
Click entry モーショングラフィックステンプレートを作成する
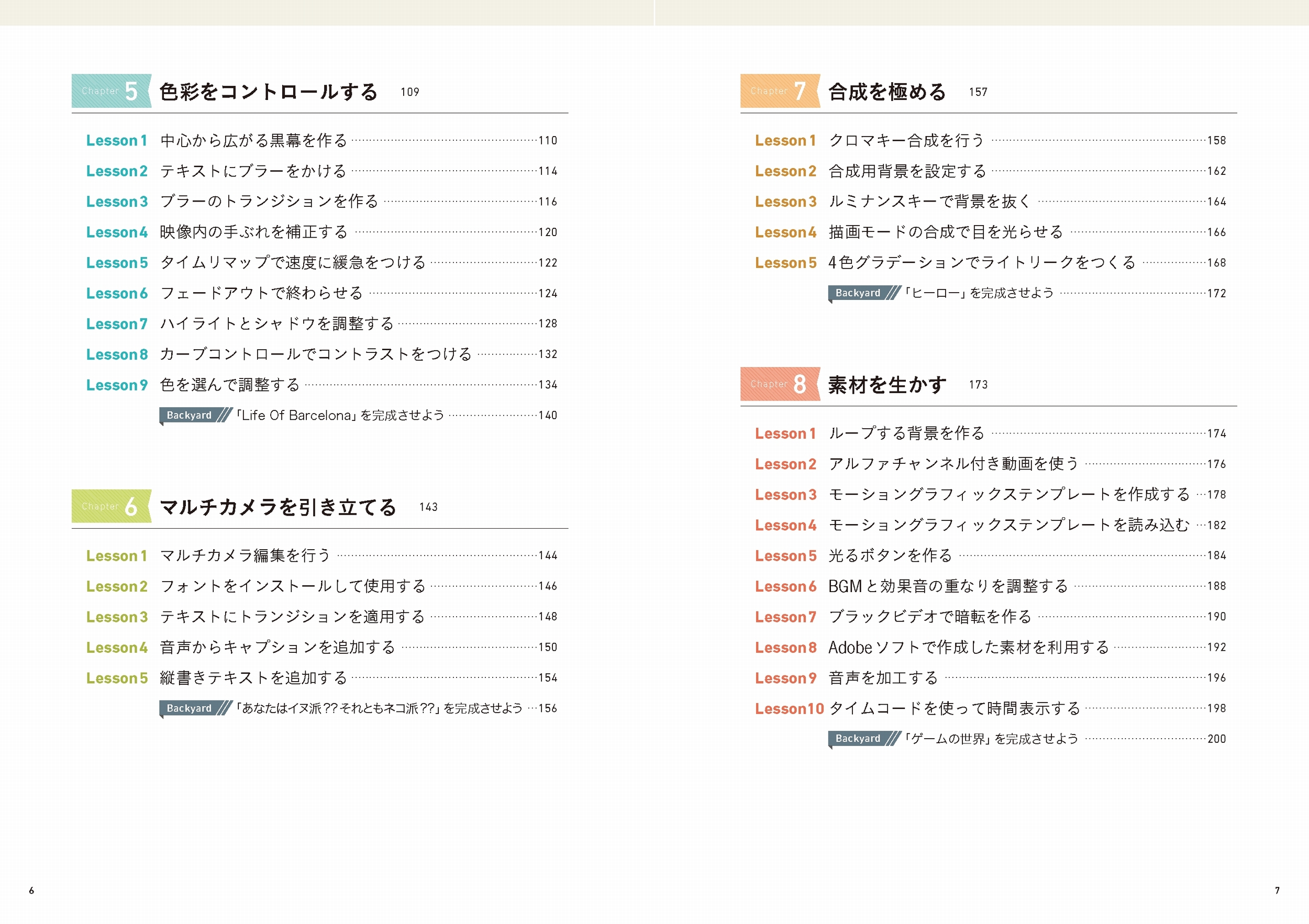click(1009, 494)
